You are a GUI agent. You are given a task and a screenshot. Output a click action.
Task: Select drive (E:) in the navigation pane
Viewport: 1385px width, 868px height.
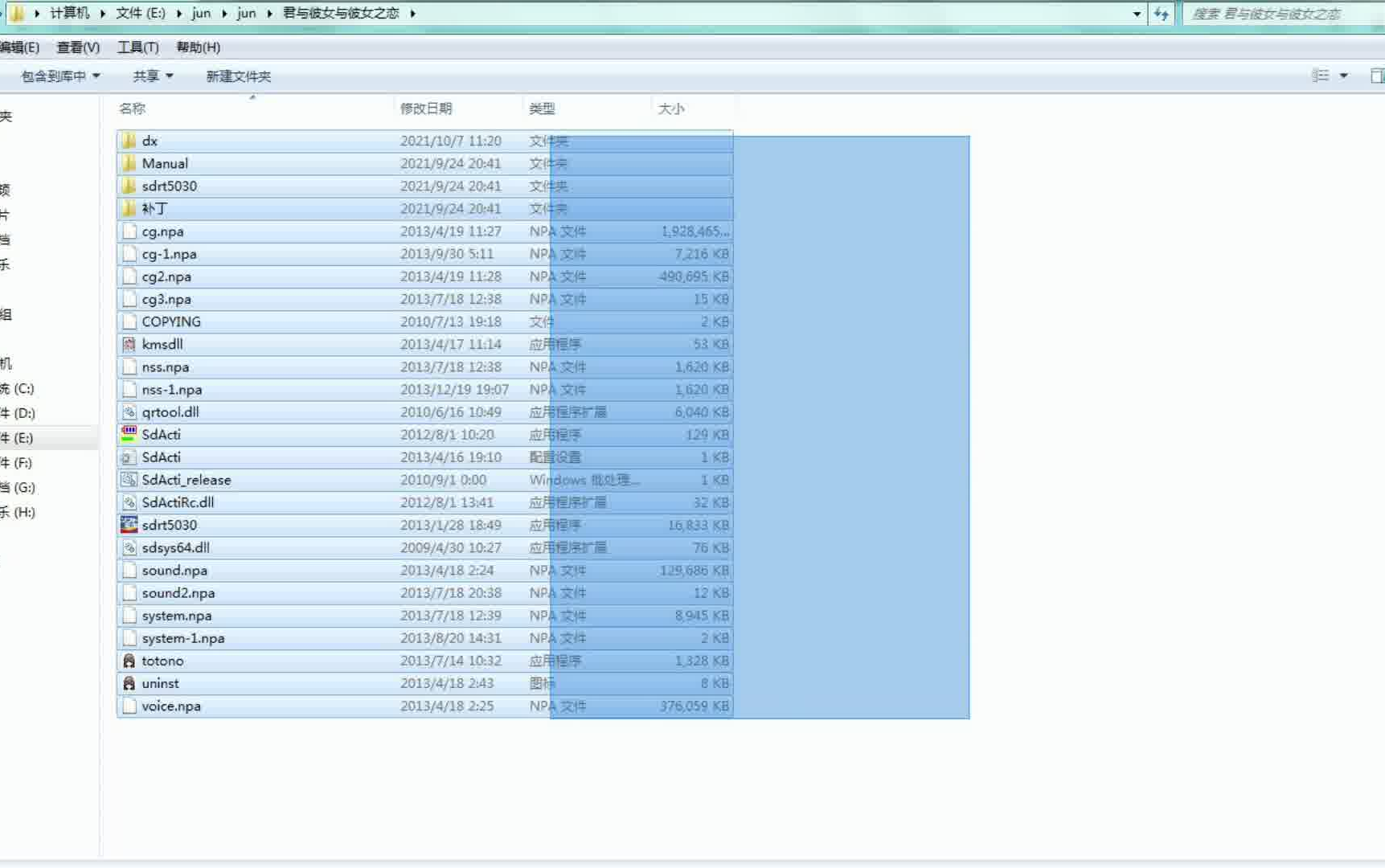(x=18, y=438)
